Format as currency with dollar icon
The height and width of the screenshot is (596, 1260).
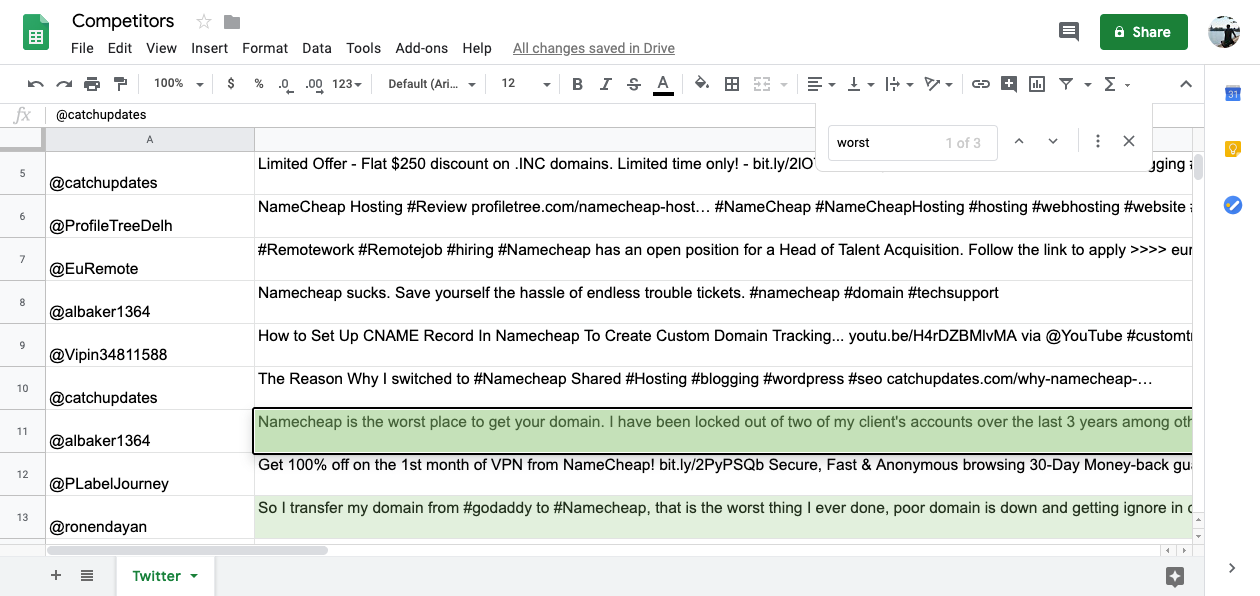tap(231, 84)
